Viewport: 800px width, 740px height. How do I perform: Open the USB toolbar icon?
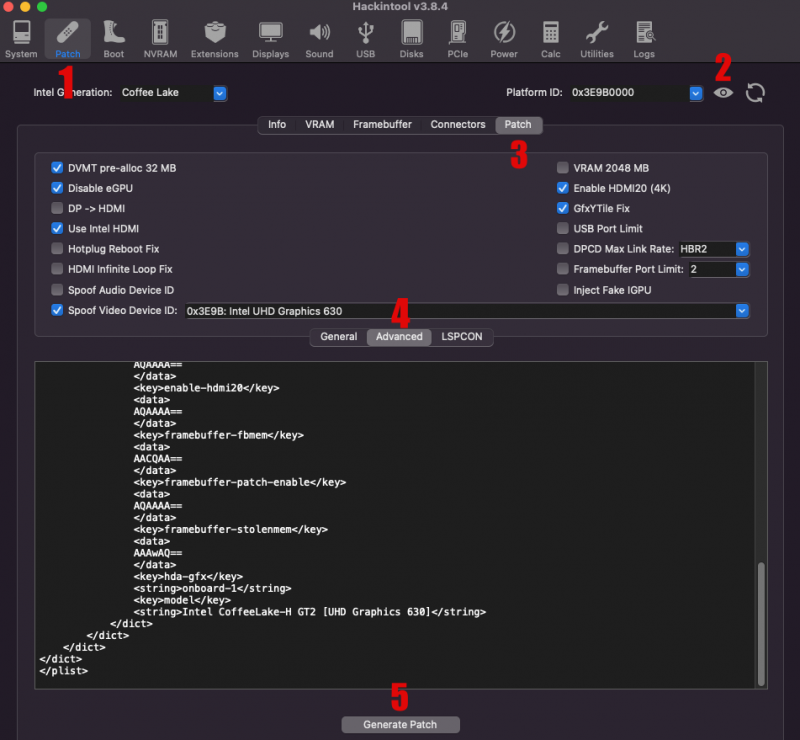[365, 39]
